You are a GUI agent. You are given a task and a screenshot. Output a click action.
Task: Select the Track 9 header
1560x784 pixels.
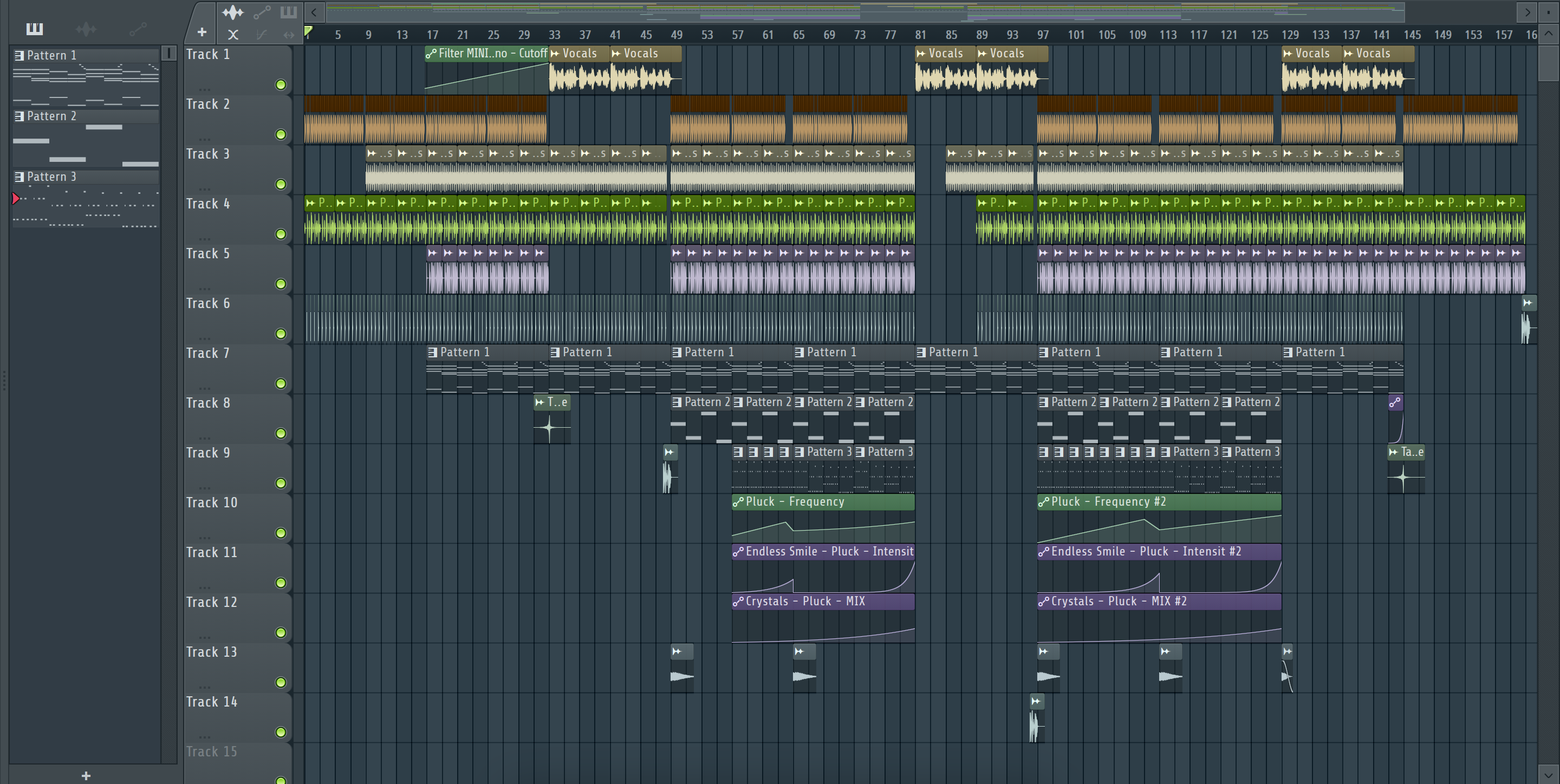(237, 468)
